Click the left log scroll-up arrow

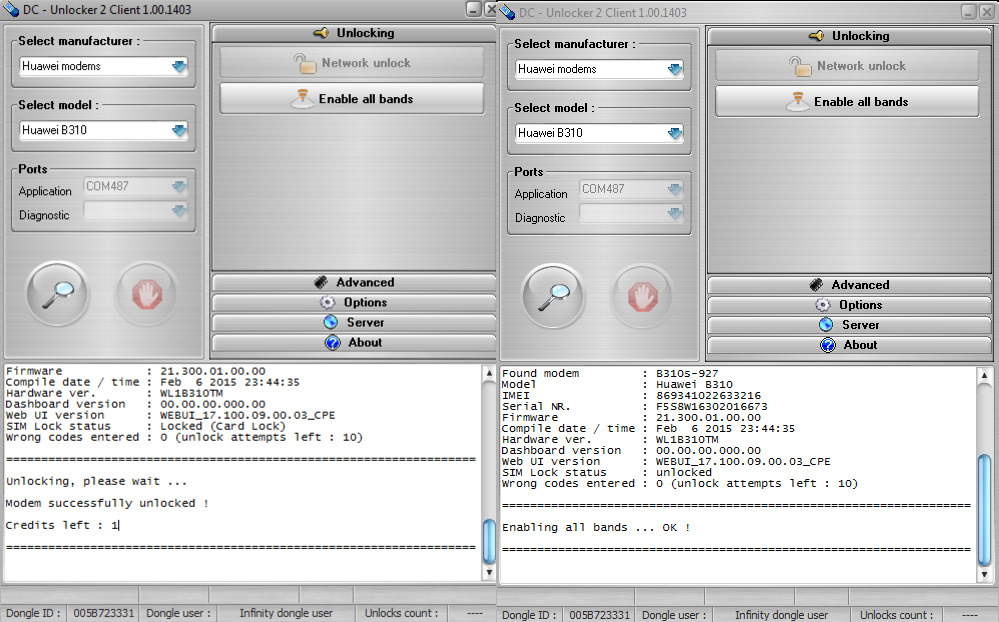pyautogui.click(x=489, y=373)
